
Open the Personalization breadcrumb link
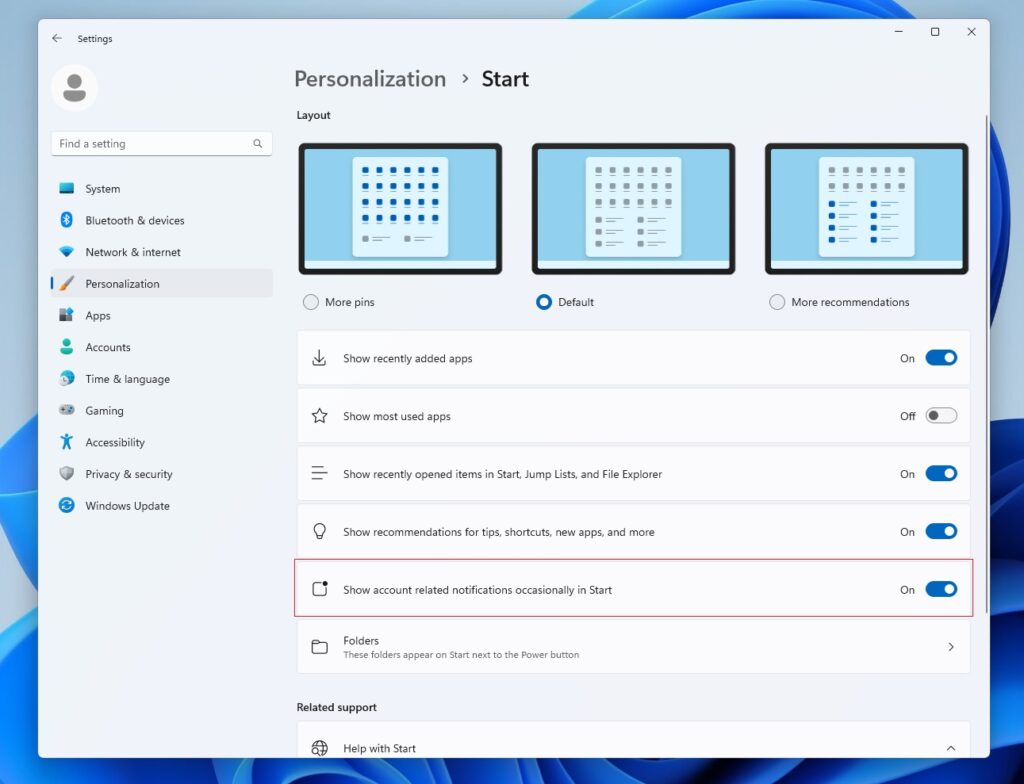[x=369, y=78]
